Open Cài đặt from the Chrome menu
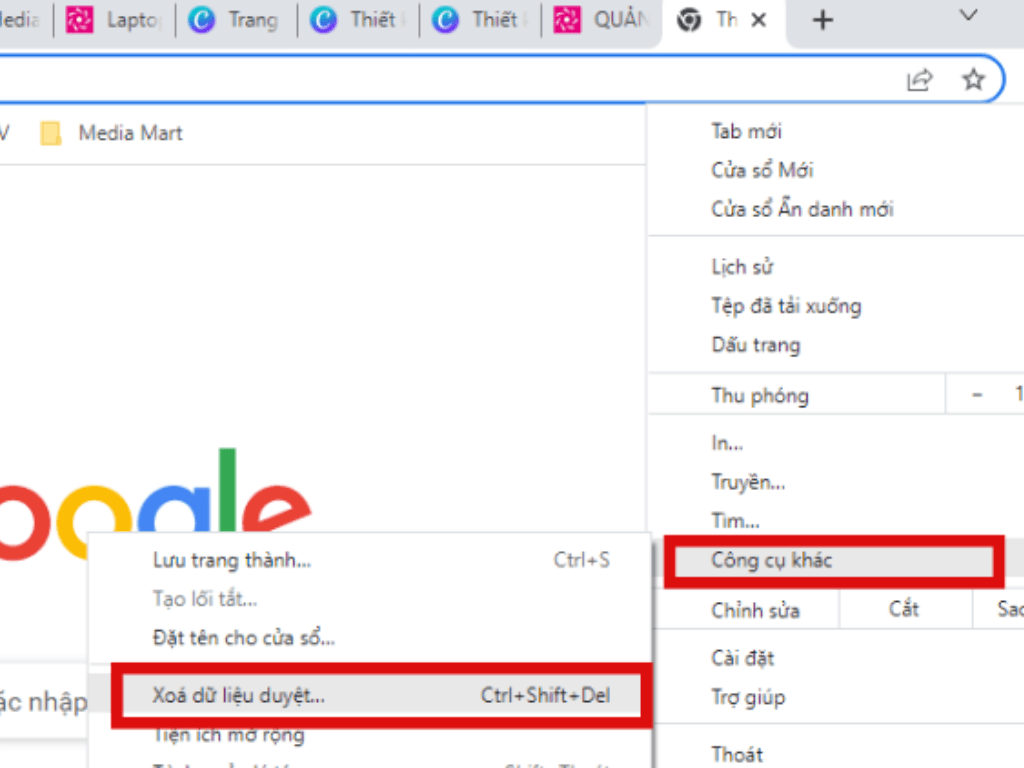The width and height of the screenshot is (1024, 768). pos(742,658)
